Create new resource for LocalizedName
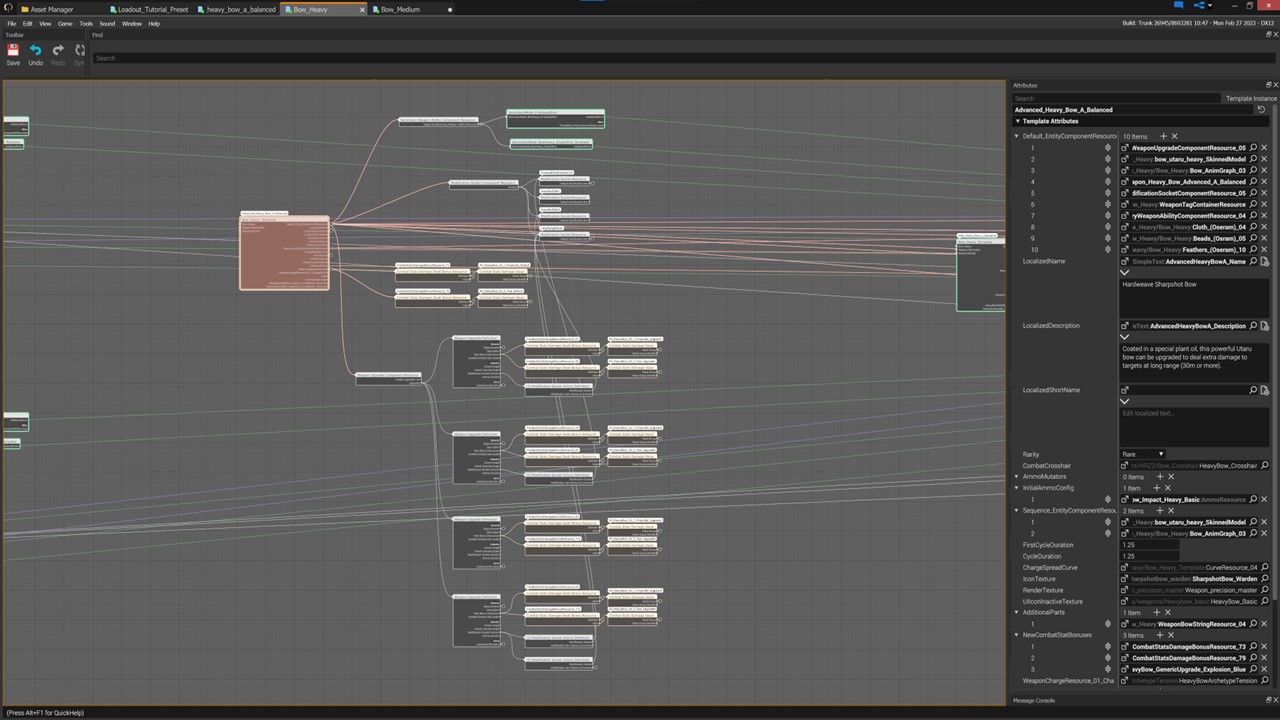1280x720 pixels. [1264, 261]
